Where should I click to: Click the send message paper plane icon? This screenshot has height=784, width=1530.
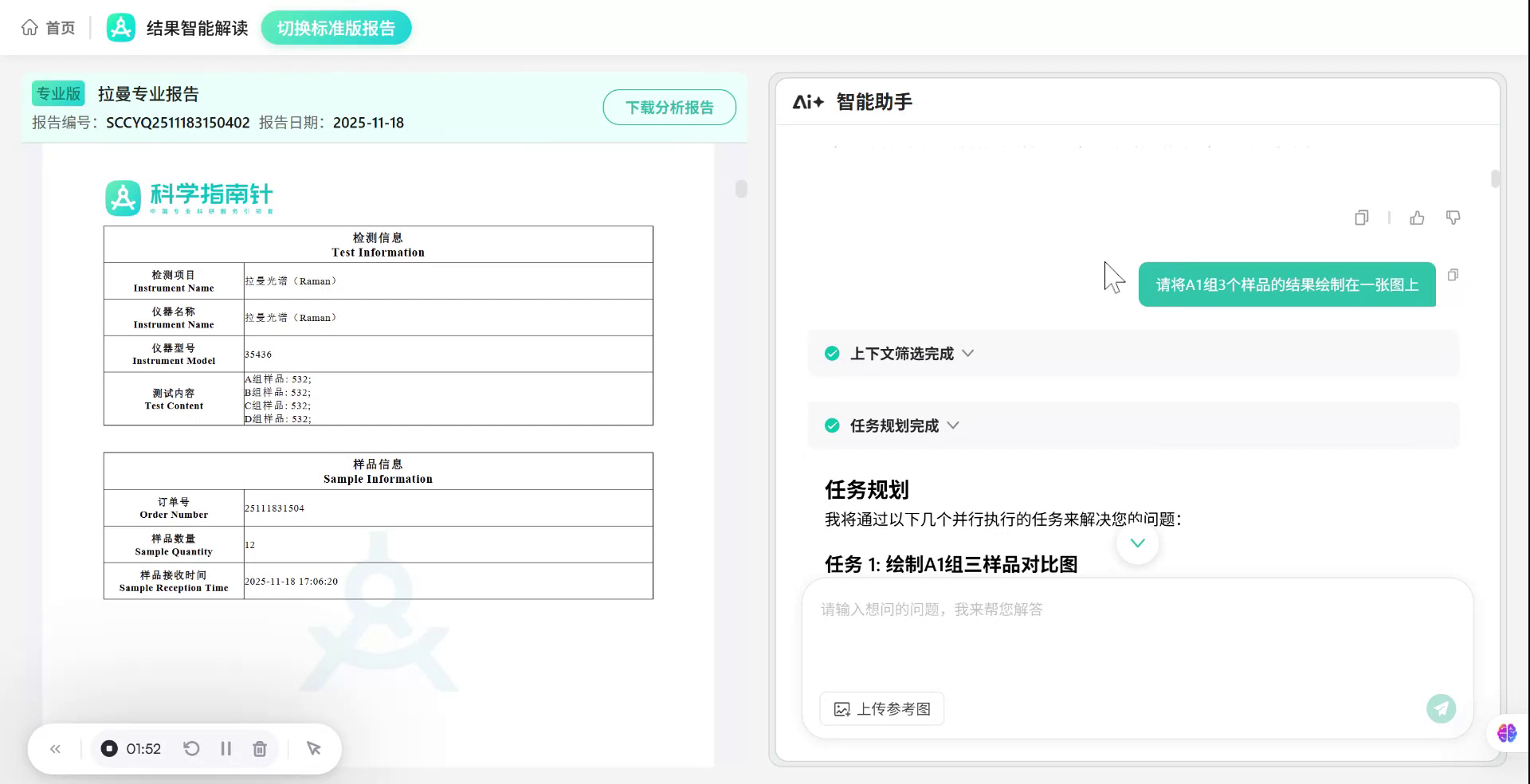point(1441,708)
